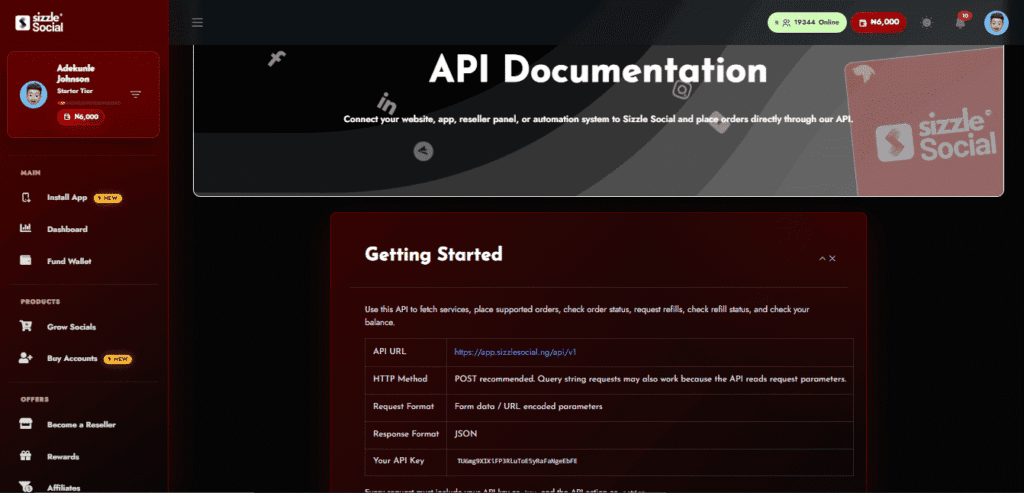Click the Request Format table label

point(404,406)
